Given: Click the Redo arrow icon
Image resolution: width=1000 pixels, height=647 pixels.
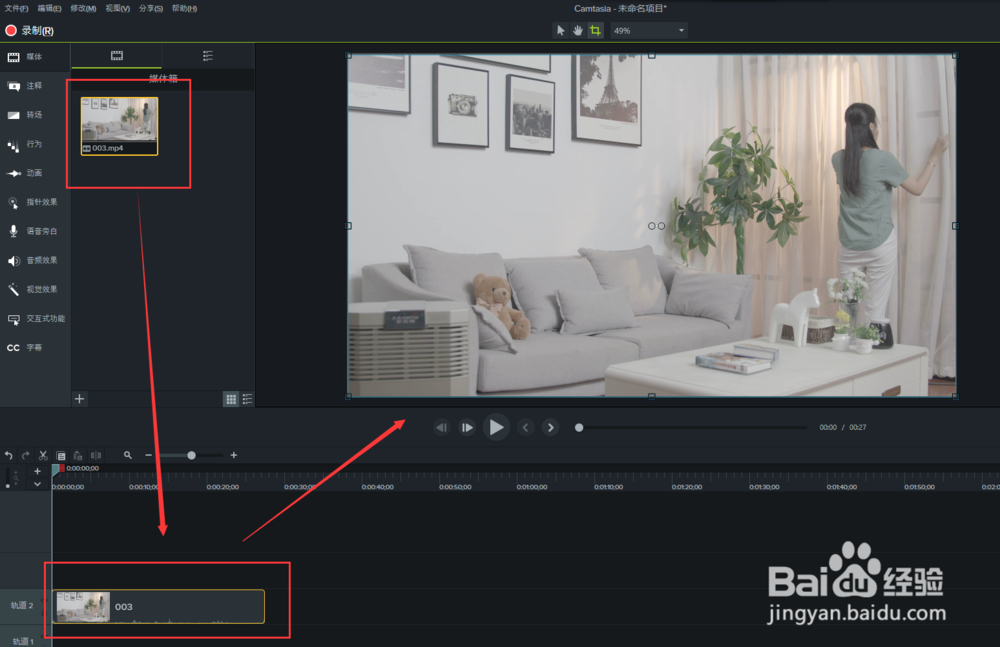Looking at the screenshot, I should [25, 455].
